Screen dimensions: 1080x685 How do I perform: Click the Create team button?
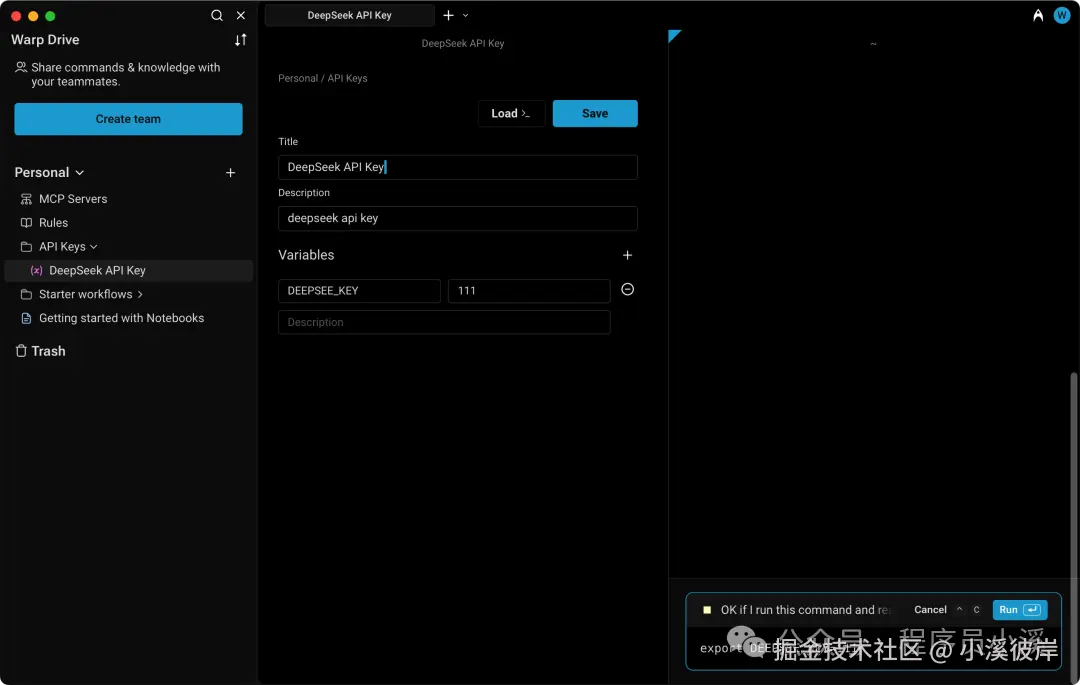click(x=128, y=119)
